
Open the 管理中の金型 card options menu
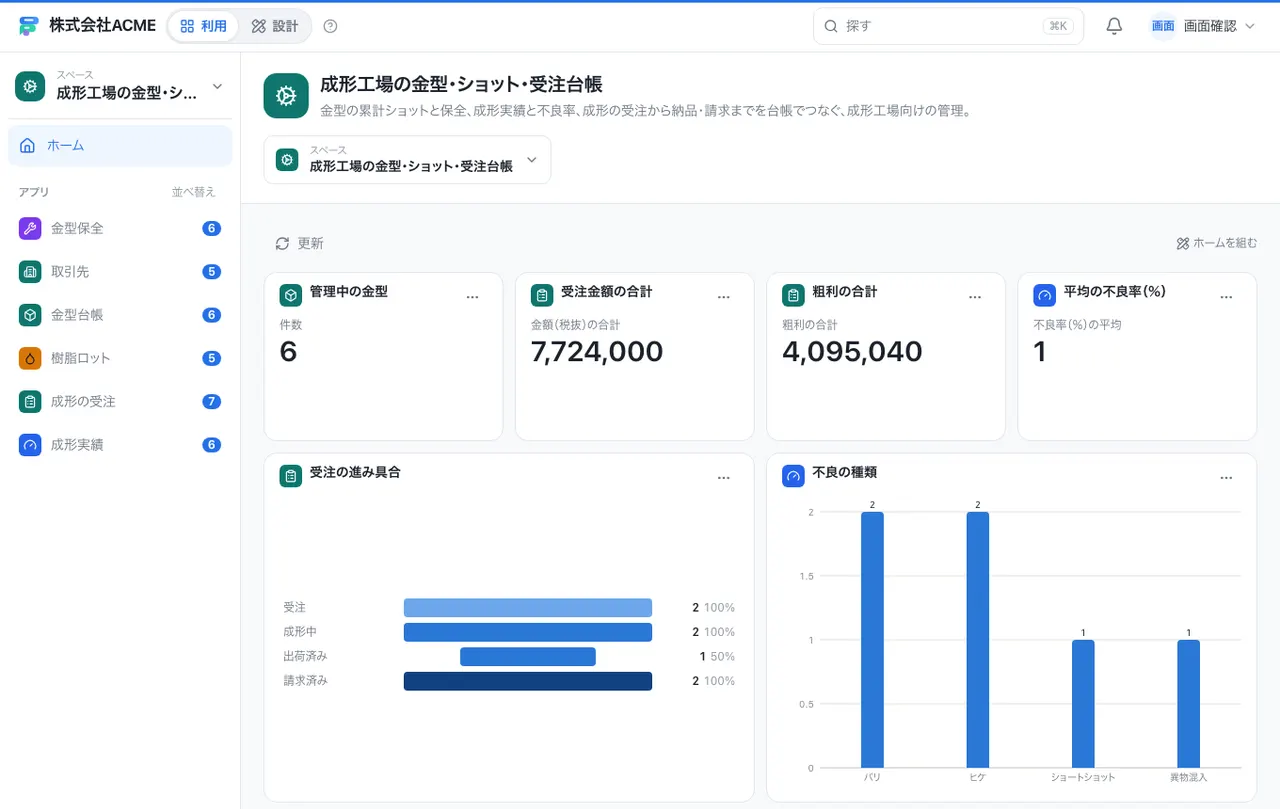tap(472, 297)
